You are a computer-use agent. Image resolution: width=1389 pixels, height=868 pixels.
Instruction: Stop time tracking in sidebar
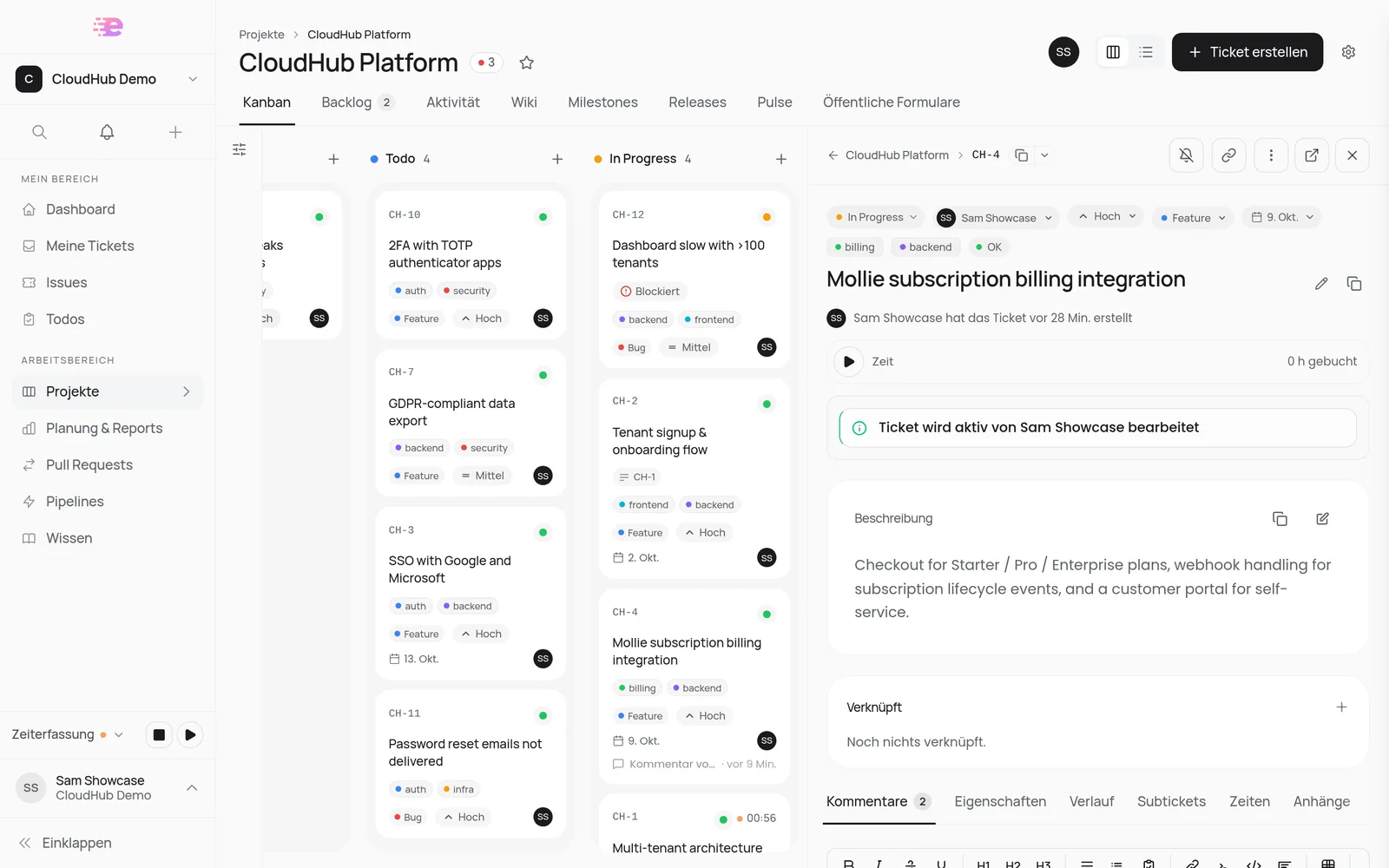[x=158, y=735]
